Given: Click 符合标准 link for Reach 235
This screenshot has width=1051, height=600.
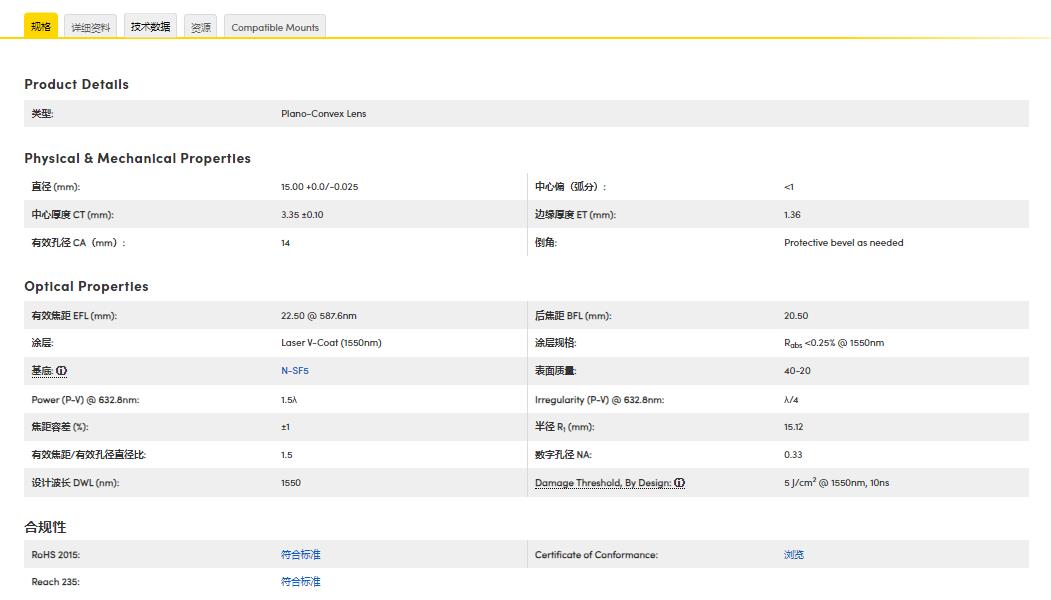Looking at the screenshot, I should [300, 581].
